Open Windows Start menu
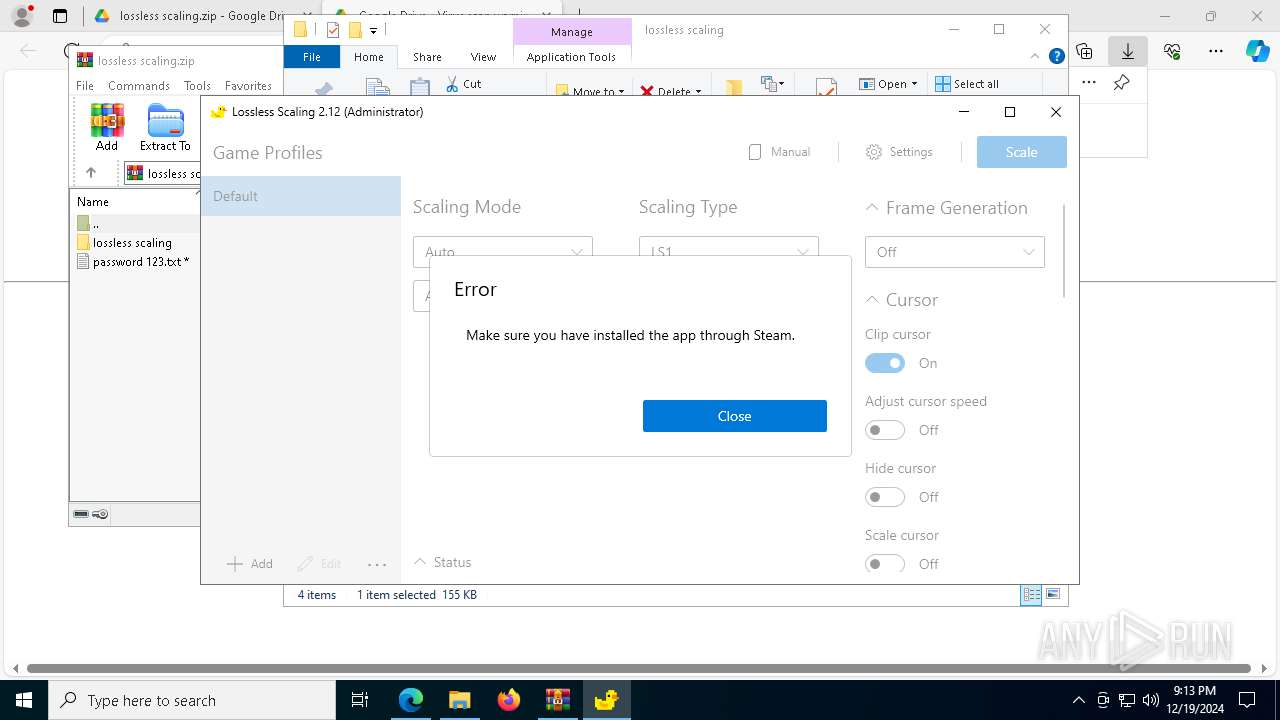The image size is (1280, 720). click(x=24, y=700)
